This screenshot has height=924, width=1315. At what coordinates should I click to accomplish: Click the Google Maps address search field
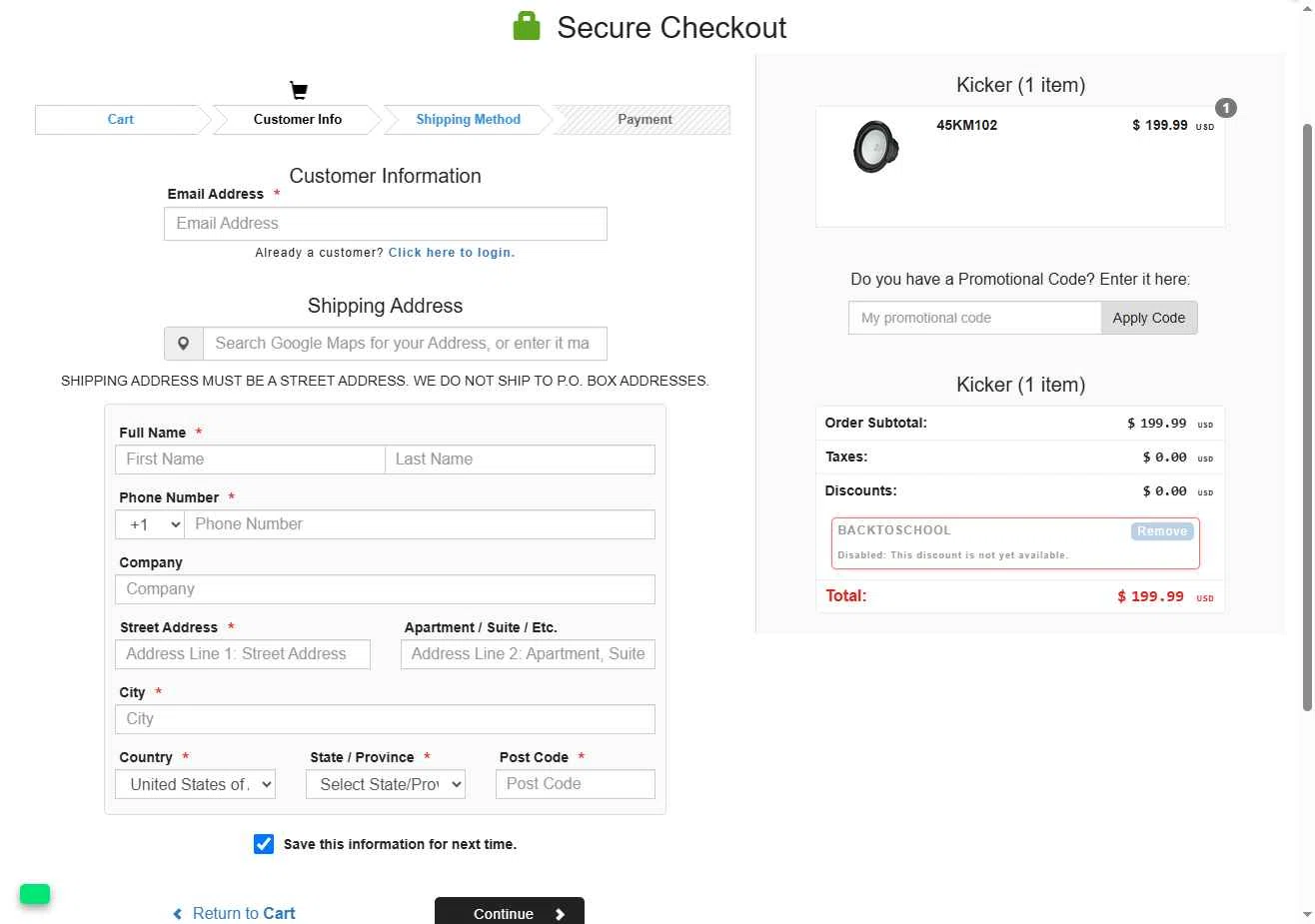pyautogui.click(x=405, y=344)
